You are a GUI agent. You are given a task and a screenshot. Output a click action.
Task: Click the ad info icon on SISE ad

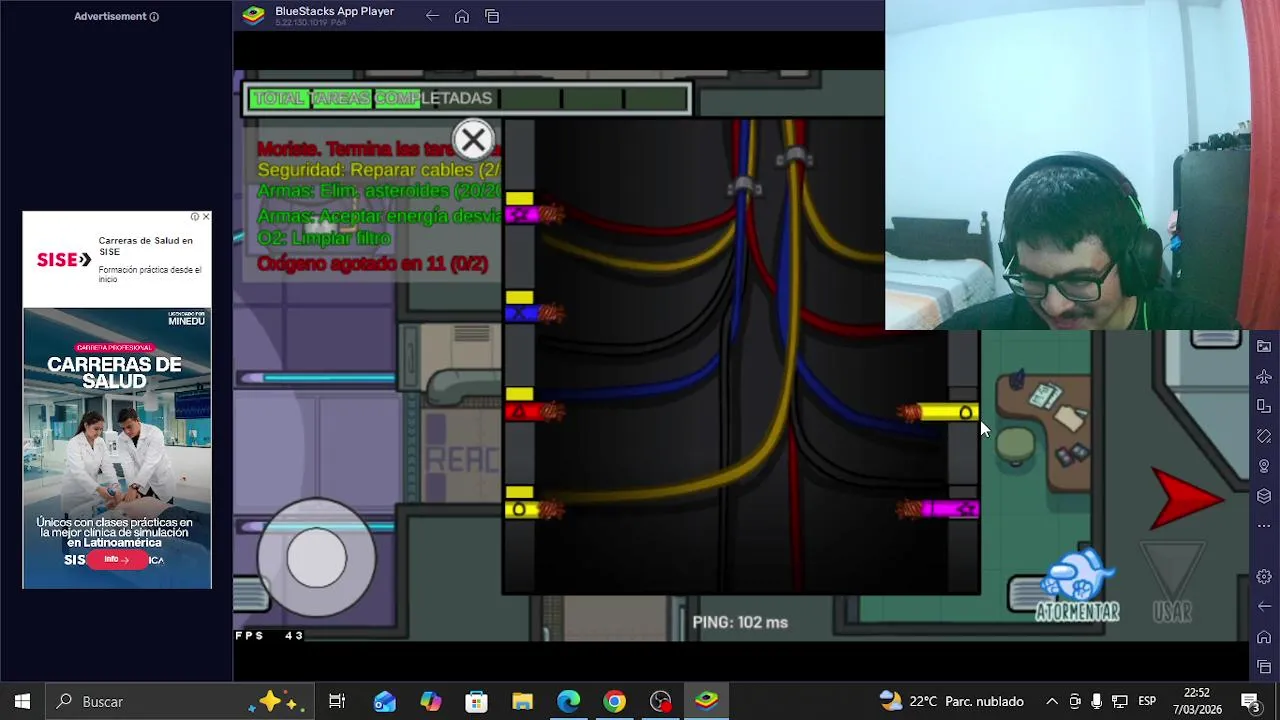[195, 216]
